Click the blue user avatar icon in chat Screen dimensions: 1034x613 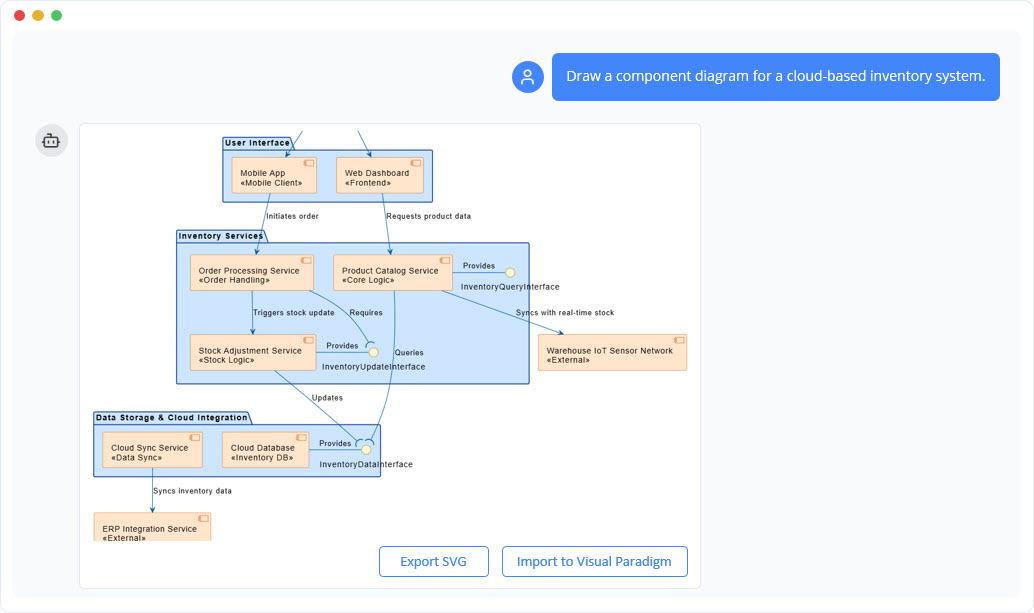(527, 76)
